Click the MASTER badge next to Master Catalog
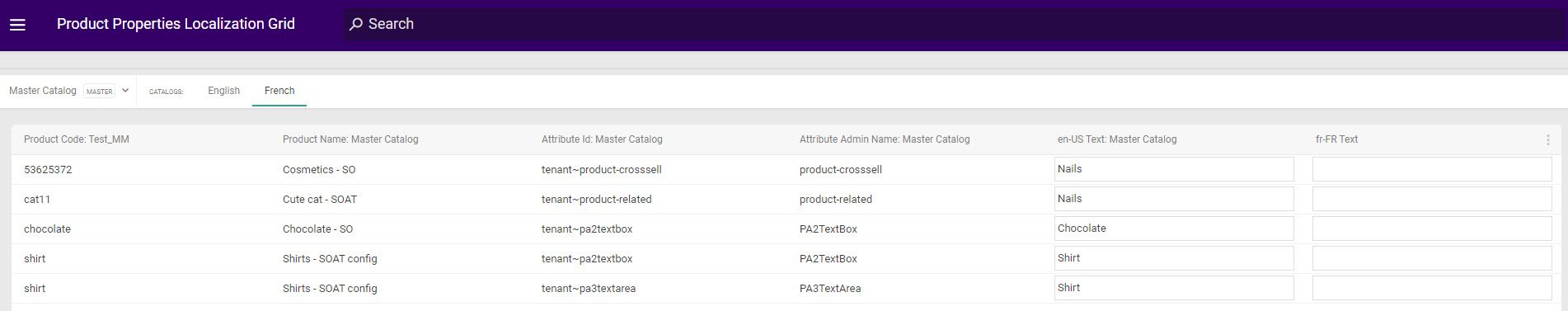 coord(100,92)
